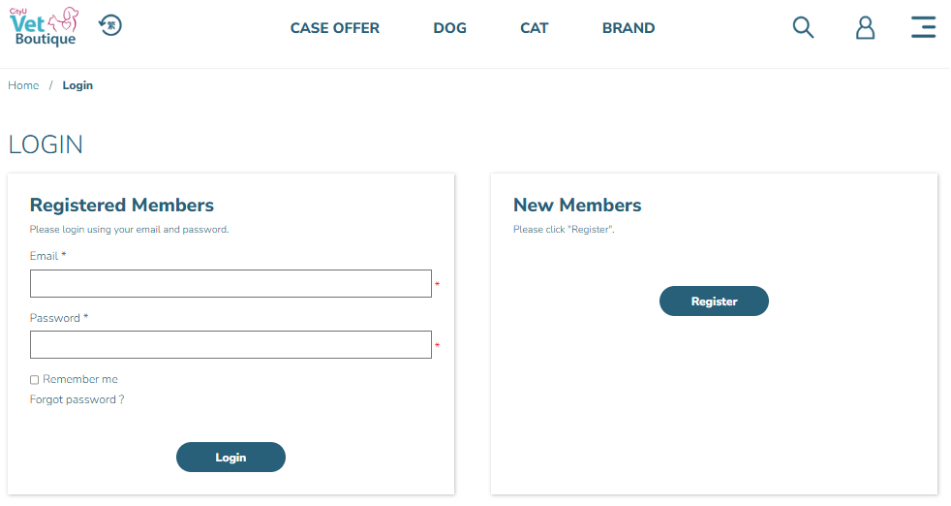The height and width of the screenshot is (506, 951).
Task: Focus the Email input field
Action: tap(230, 283)
